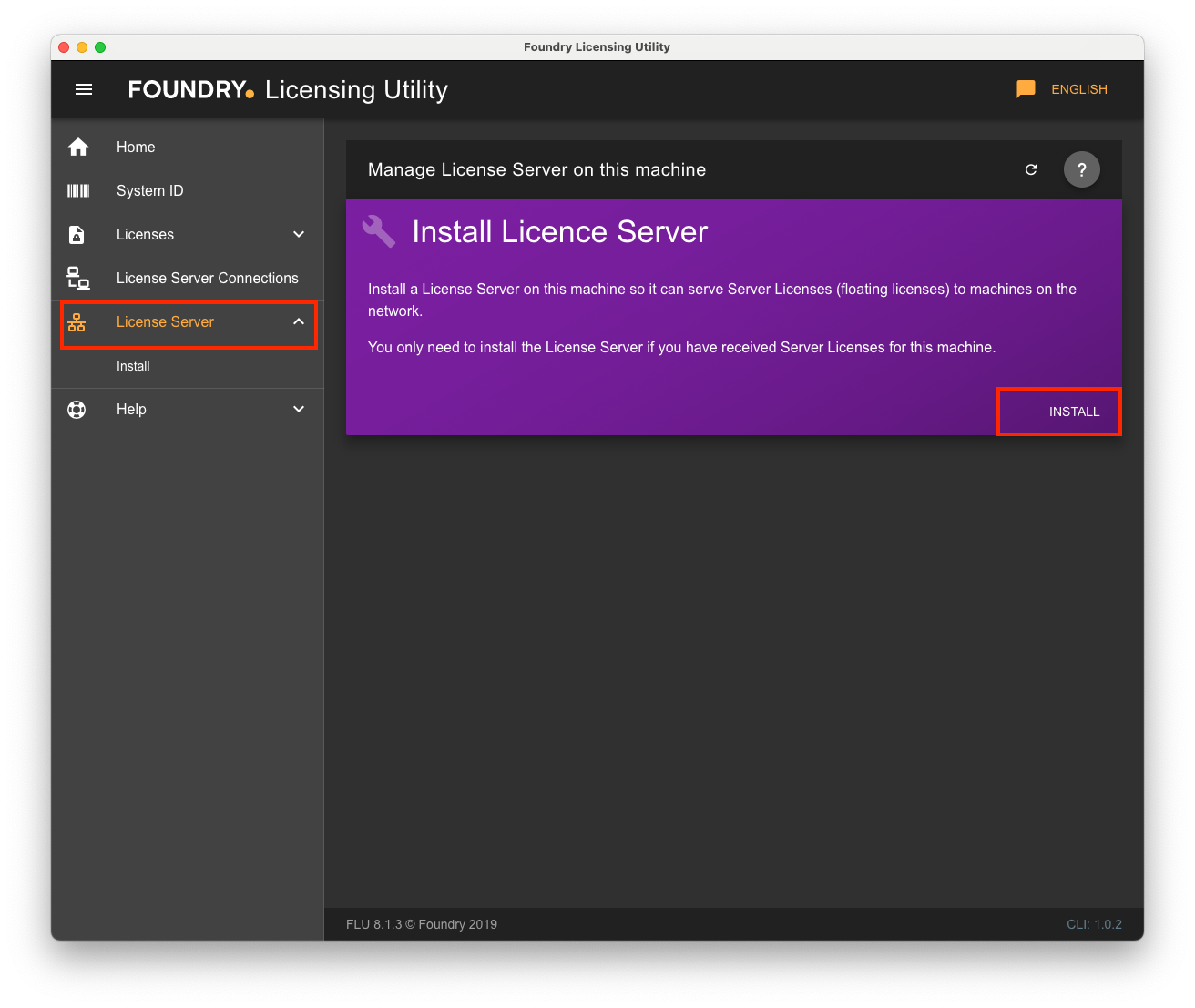Select the Home icon in the sidebar

pyautogui.click(x=78, y=147)
